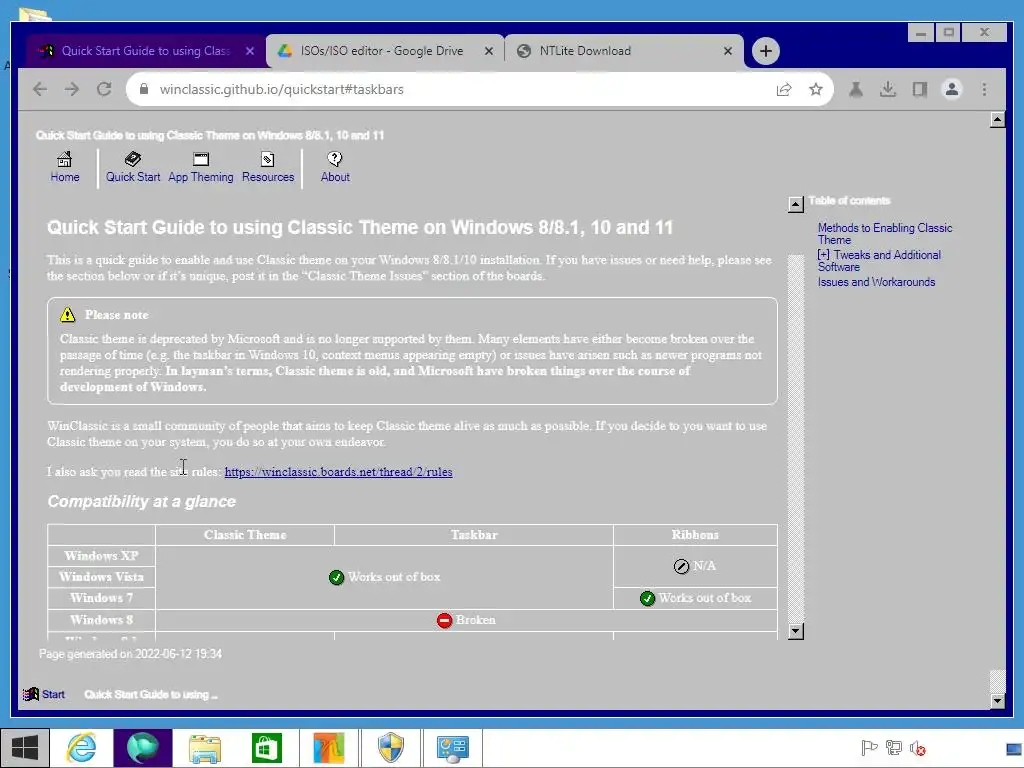Click the Ribbons column header
1024x768 pixels.
tap(695, 535)
